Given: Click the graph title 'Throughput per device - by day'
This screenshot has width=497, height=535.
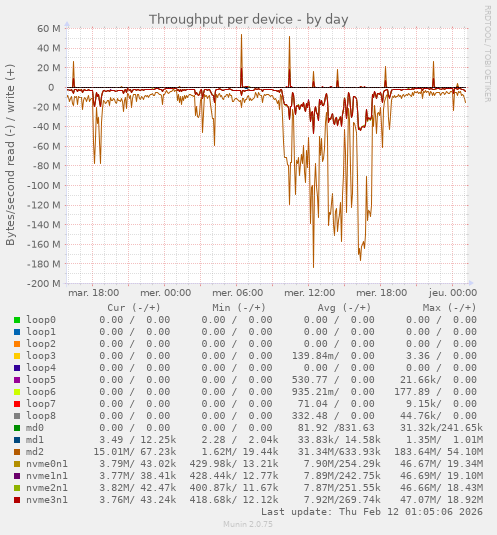Looking at the screenshot, I should click(x=248, y=19).
